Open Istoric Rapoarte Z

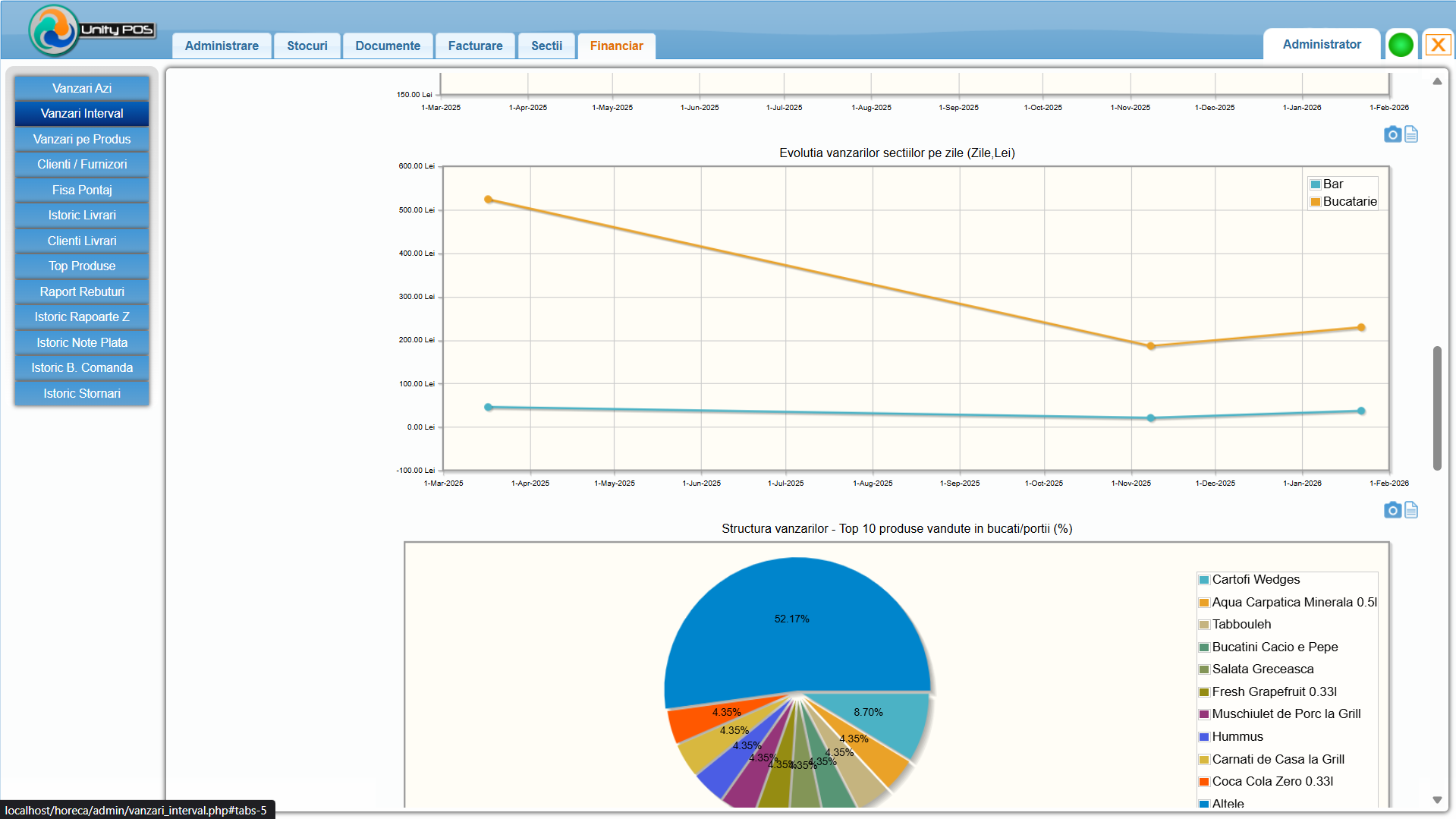click(x=82, y=317)
